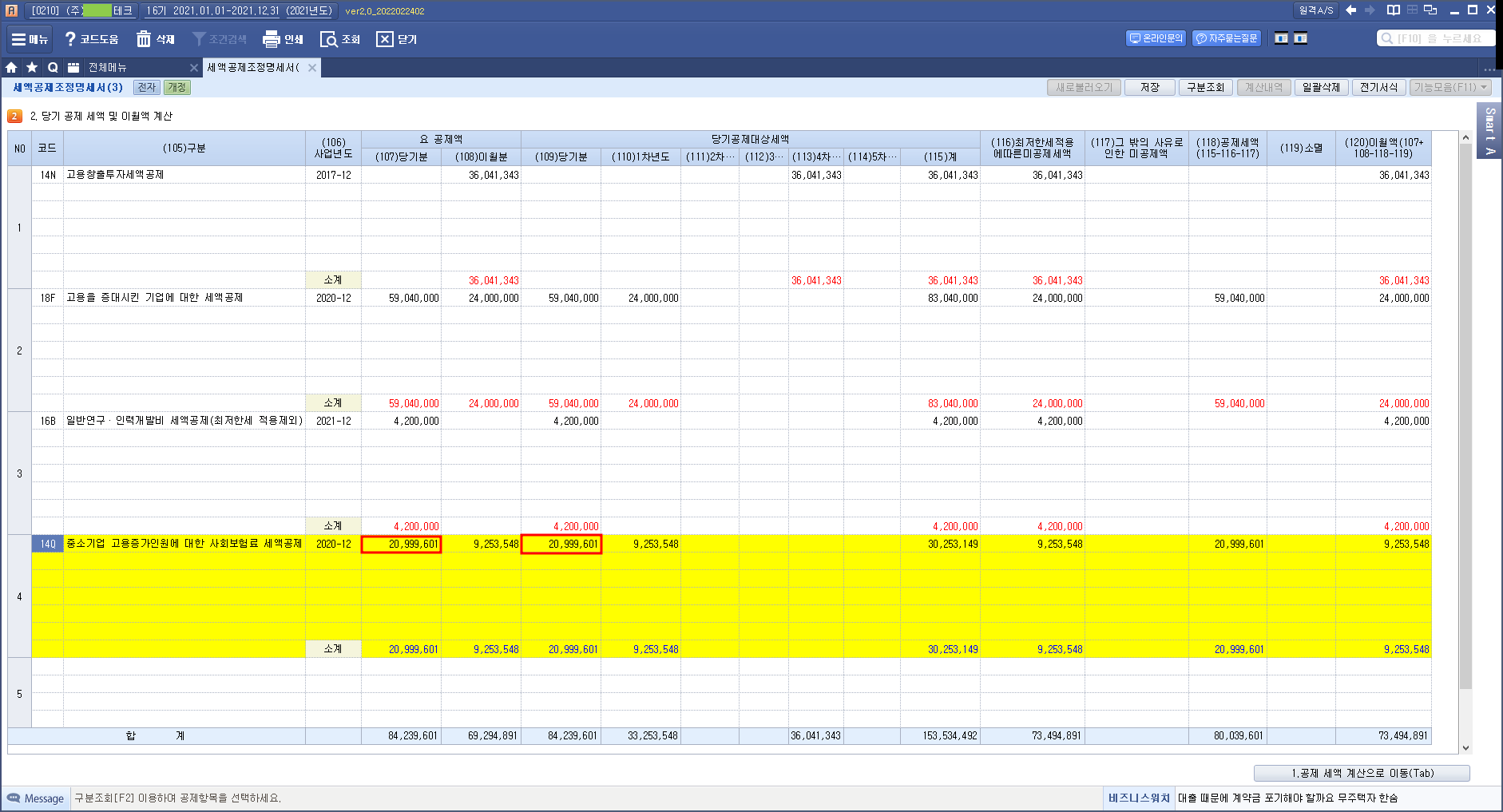This screenshot has width=1503, height=812.
Task: Click the 인쇄 printer icon
Action: tap(272, 39)
